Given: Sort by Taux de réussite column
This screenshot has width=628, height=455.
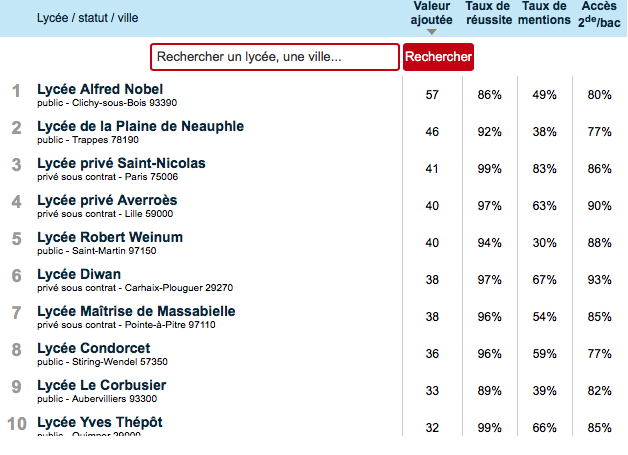Looking at the screenshot, I should pos(489,13).
